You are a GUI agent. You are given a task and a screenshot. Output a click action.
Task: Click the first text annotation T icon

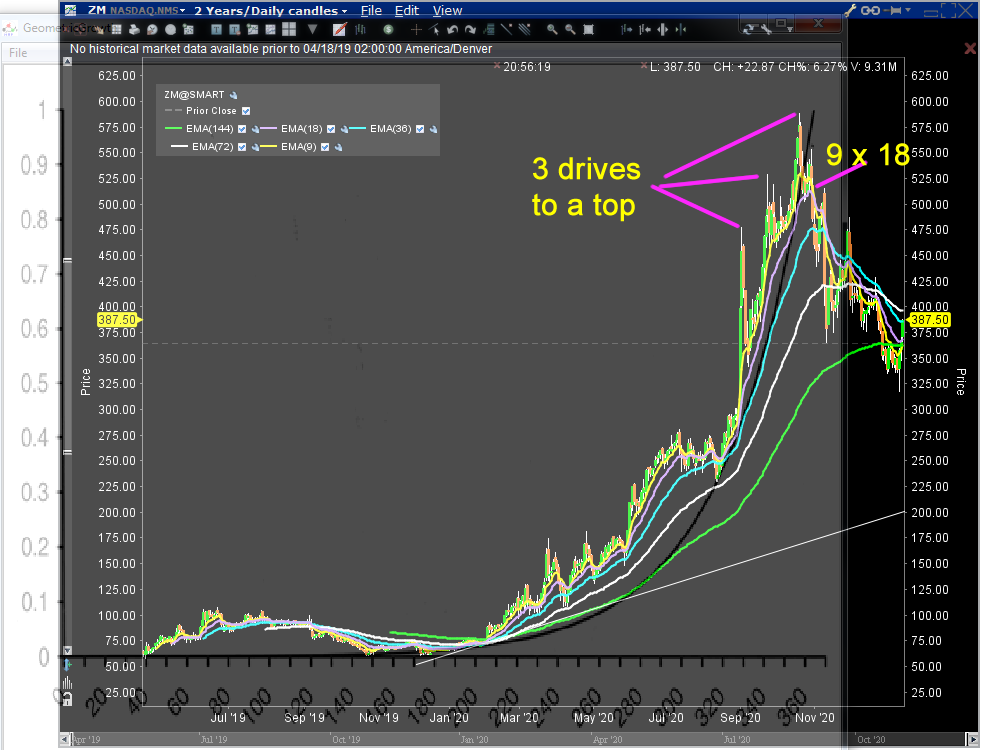tap(216, 29)
